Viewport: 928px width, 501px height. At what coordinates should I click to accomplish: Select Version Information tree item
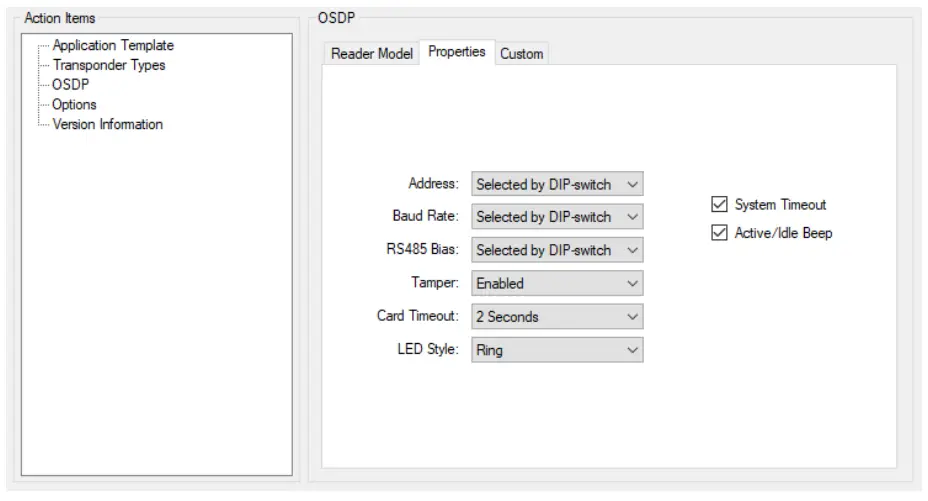(107, 124)
